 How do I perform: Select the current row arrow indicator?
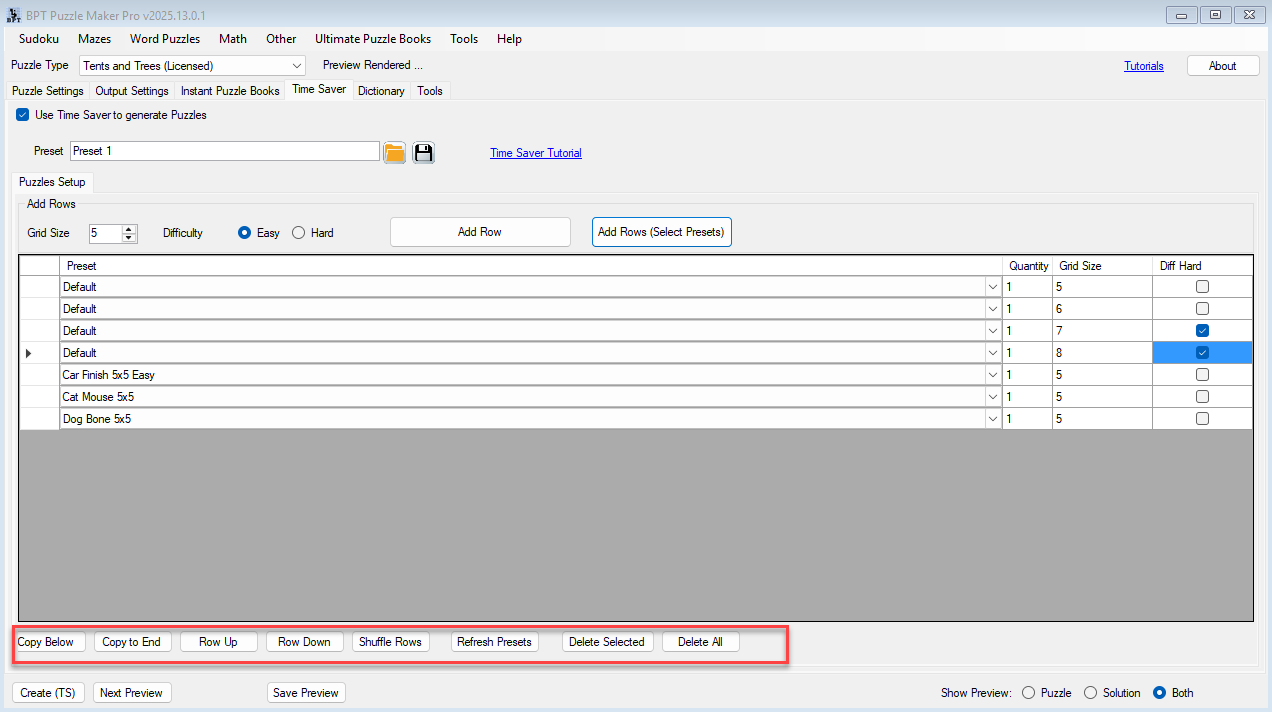click(28, 353)
